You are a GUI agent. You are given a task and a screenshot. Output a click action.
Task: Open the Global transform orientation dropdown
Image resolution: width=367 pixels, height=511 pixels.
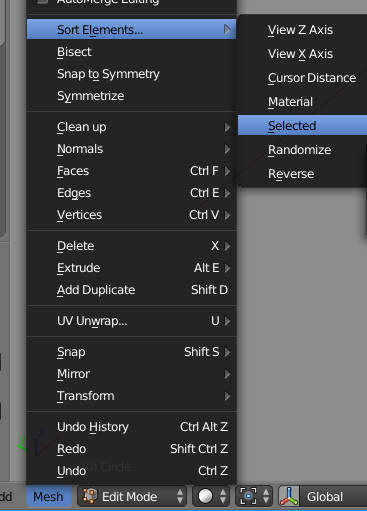pyautogui.click(x=333, y=497)
